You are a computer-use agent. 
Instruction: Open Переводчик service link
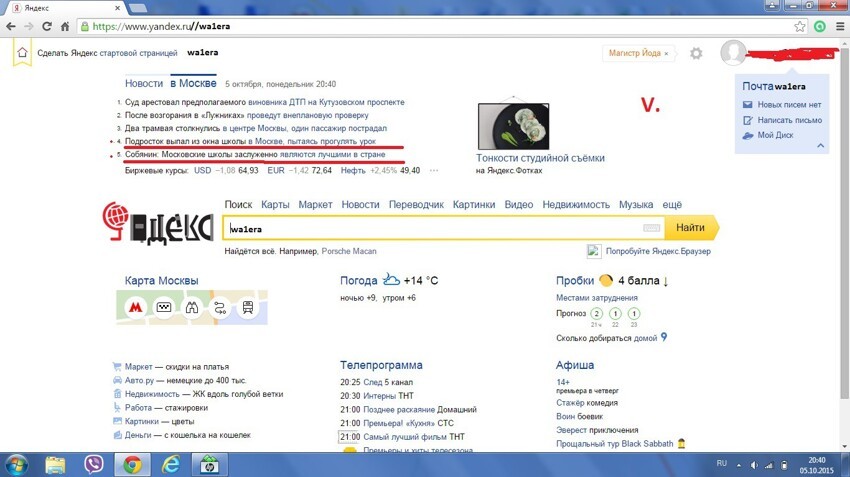(416, 204)
